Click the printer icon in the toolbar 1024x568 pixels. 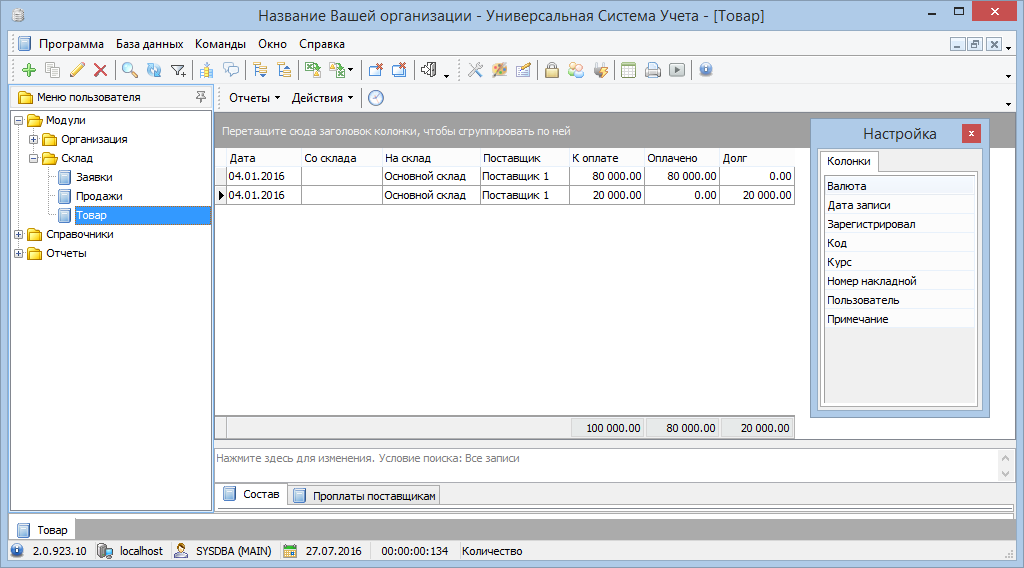pyautogui.click(x=652, y=70)
